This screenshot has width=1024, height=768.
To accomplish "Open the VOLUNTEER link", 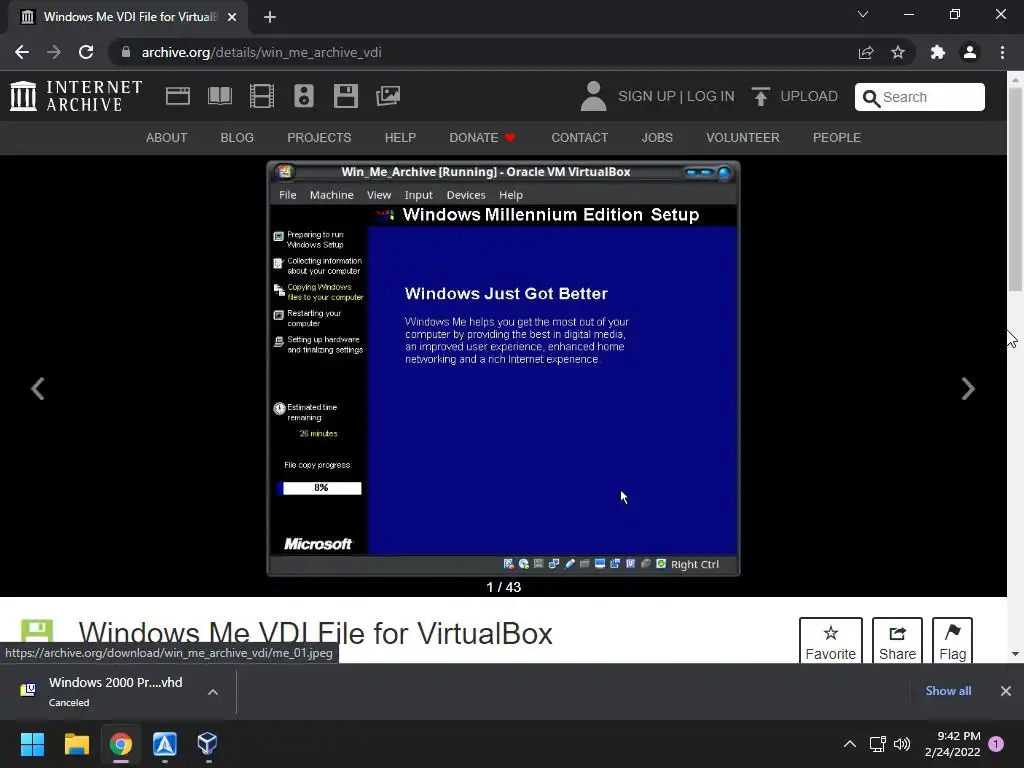I will click(x=743, y=138).
